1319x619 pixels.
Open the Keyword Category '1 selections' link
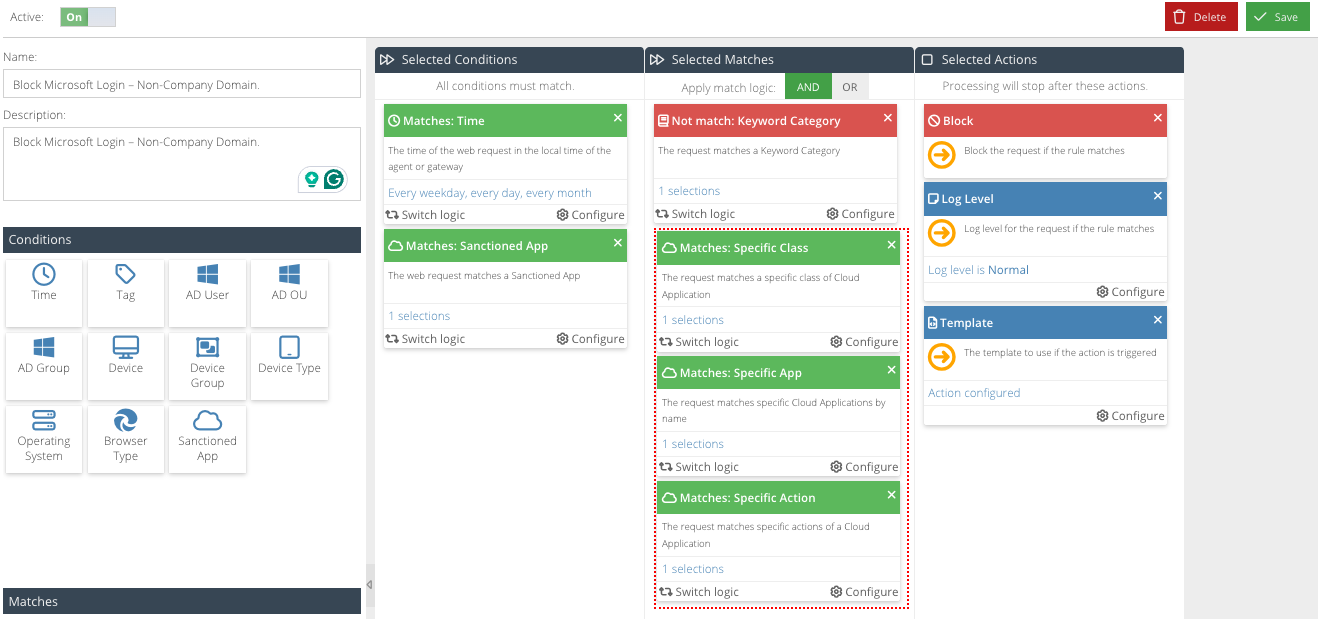689,191
